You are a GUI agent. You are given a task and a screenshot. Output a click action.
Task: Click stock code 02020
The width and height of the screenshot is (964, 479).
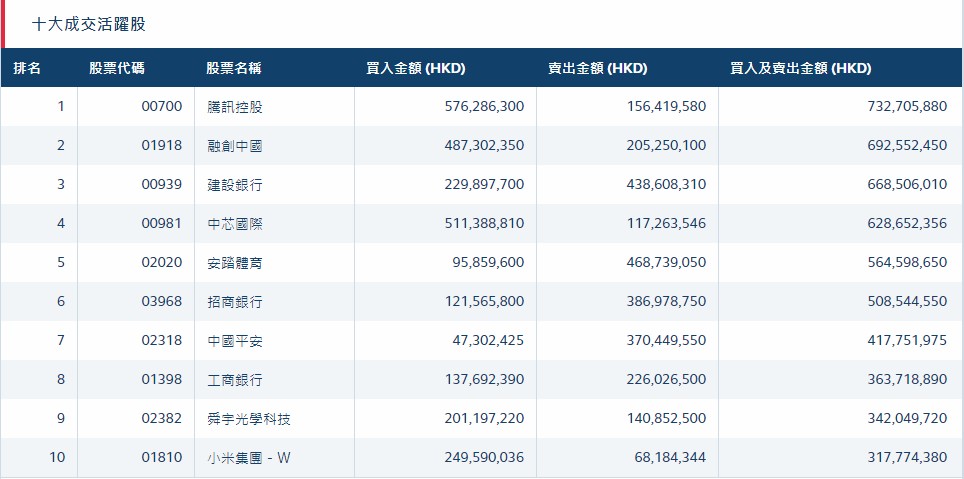click(162, 263)
